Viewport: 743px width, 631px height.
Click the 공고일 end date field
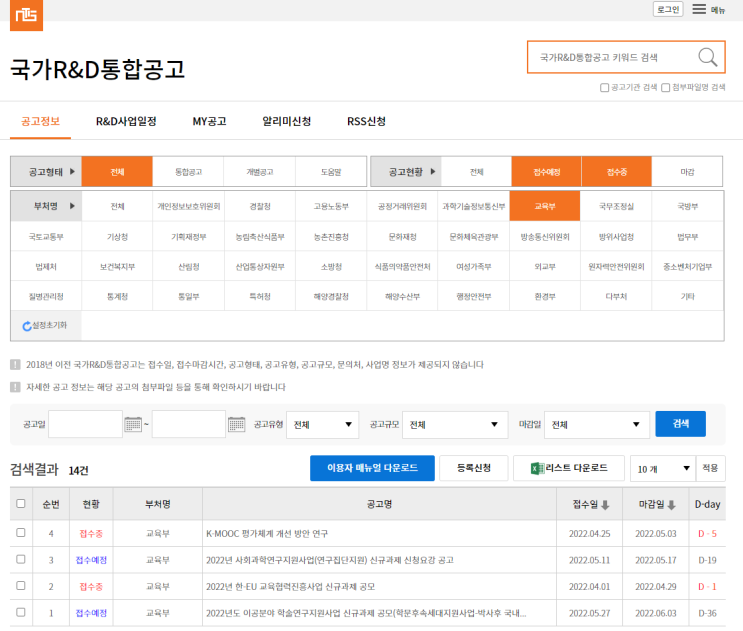[x=189, y=424]
